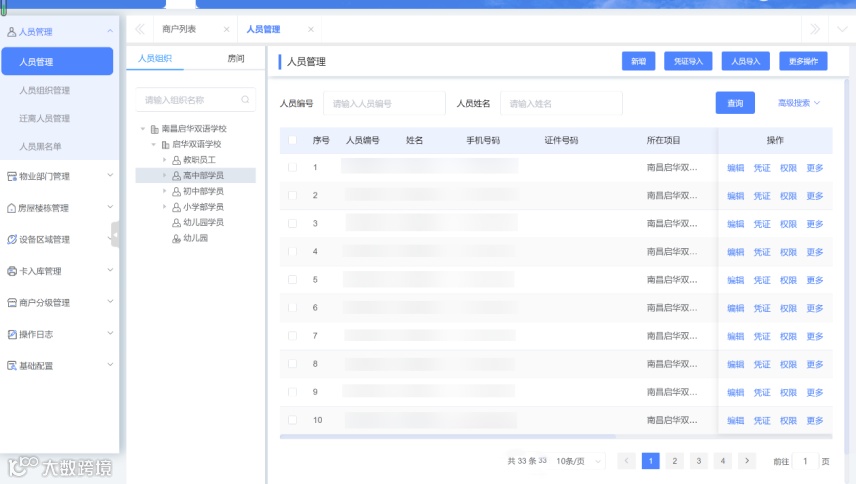Screen dimensions: 856x484
Task: Open 人员组织管理 in sidebar
Action: tap(44, 91)
